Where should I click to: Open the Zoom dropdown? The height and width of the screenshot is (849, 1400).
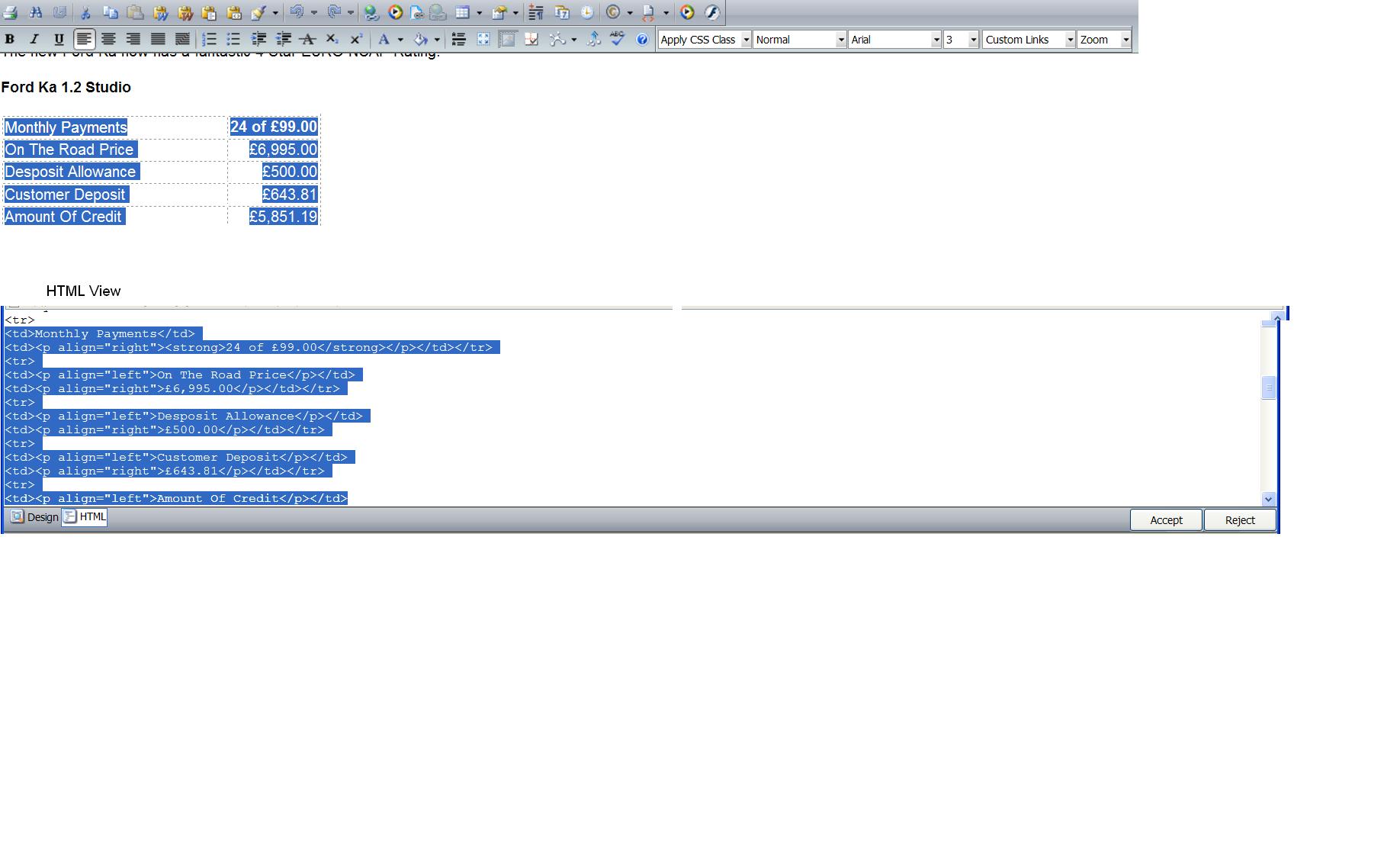pos(1104,40)
